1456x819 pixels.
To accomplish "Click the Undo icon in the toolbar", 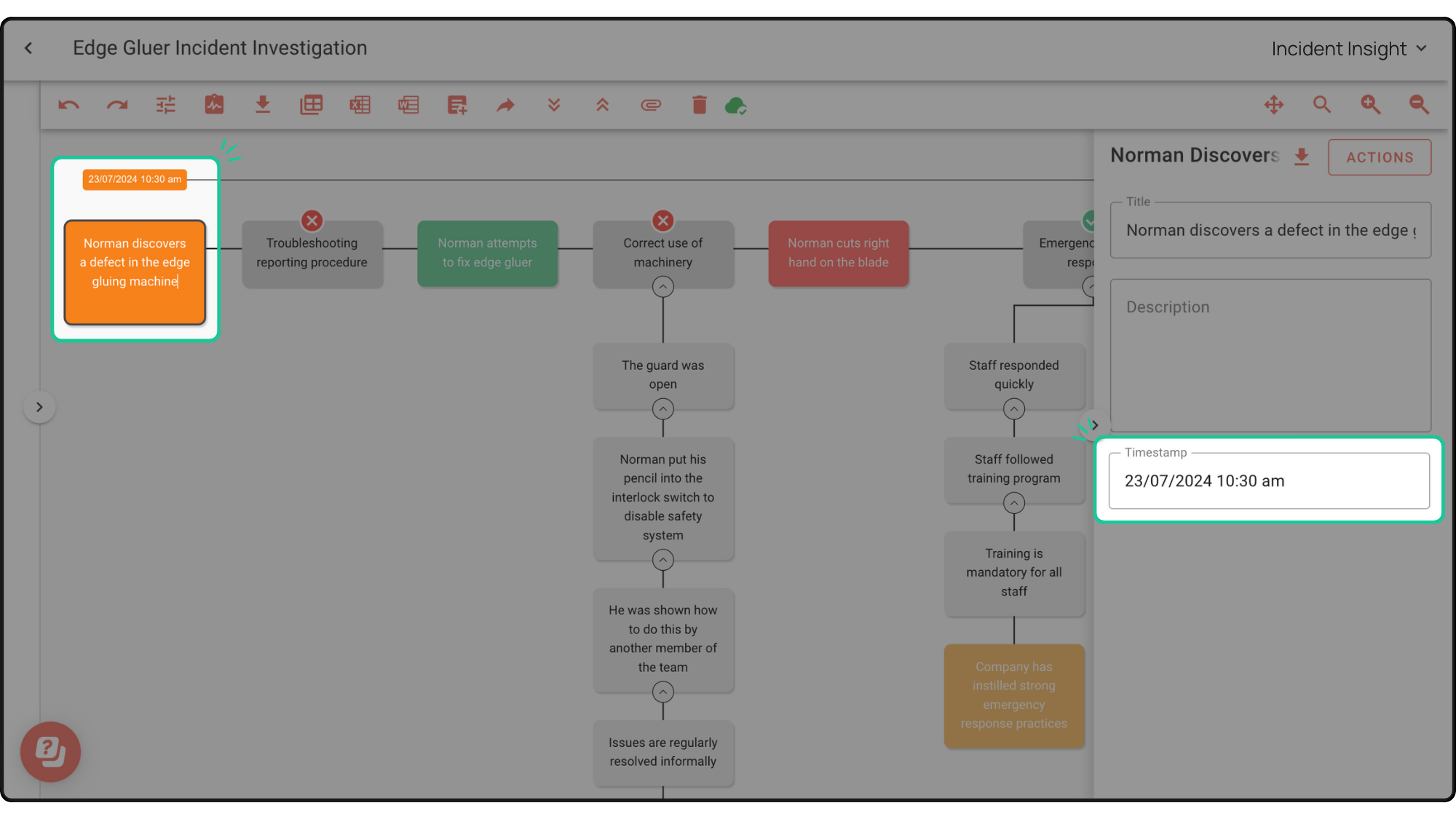I will [68, 105].
